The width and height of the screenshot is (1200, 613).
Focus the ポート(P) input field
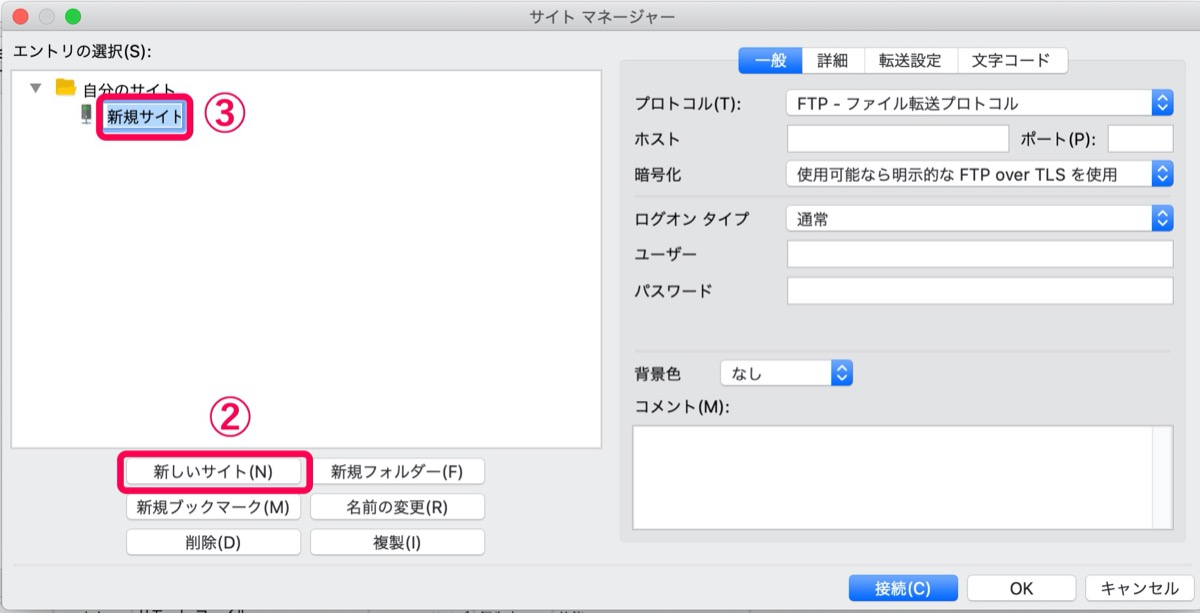pos(1140,138)
